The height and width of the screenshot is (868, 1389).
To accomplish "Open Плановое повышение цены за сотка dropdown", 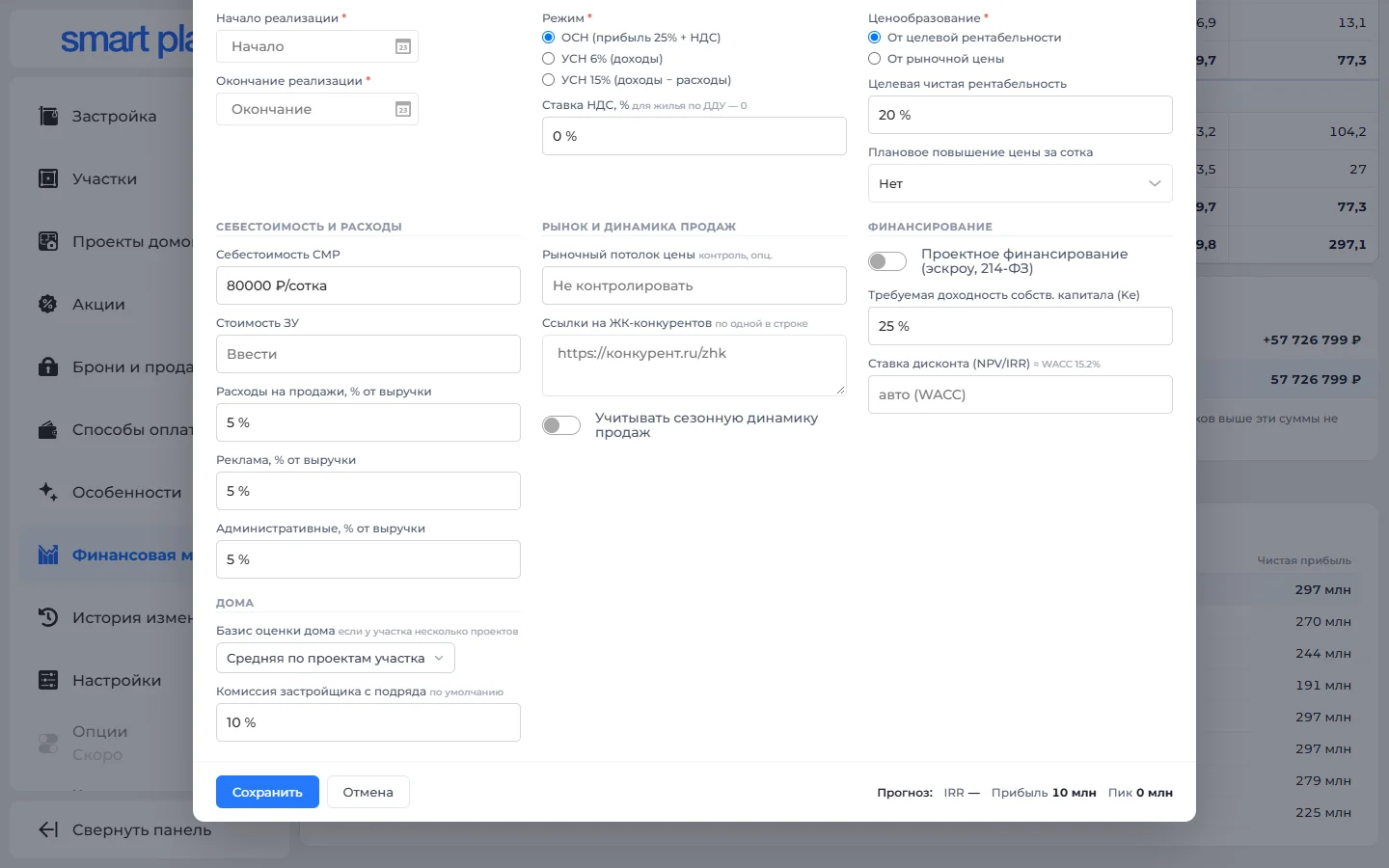I will (1021, 183).
